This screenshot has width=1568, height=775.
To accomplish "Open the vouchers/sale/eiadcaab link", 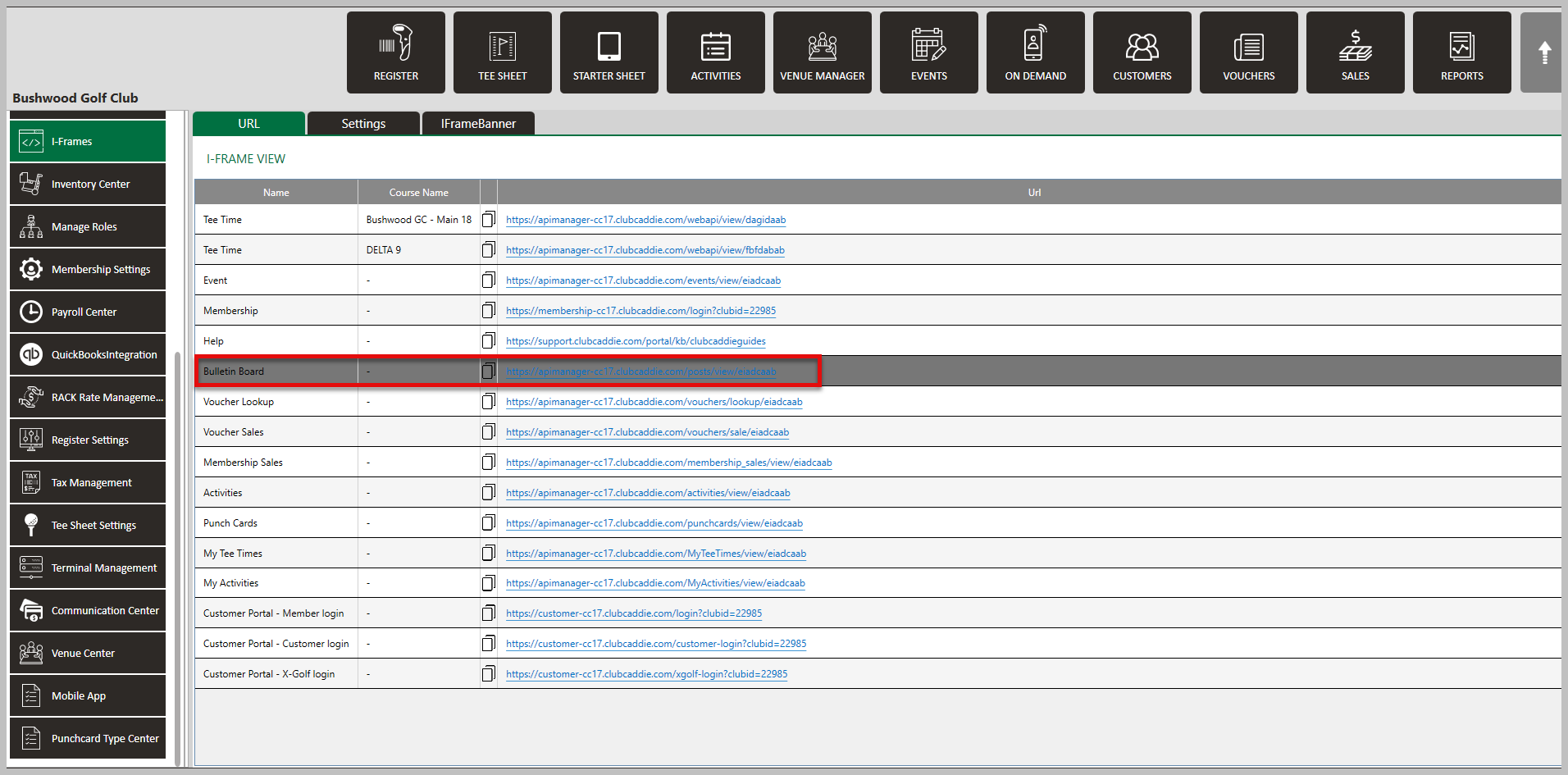I will point(647,432).
